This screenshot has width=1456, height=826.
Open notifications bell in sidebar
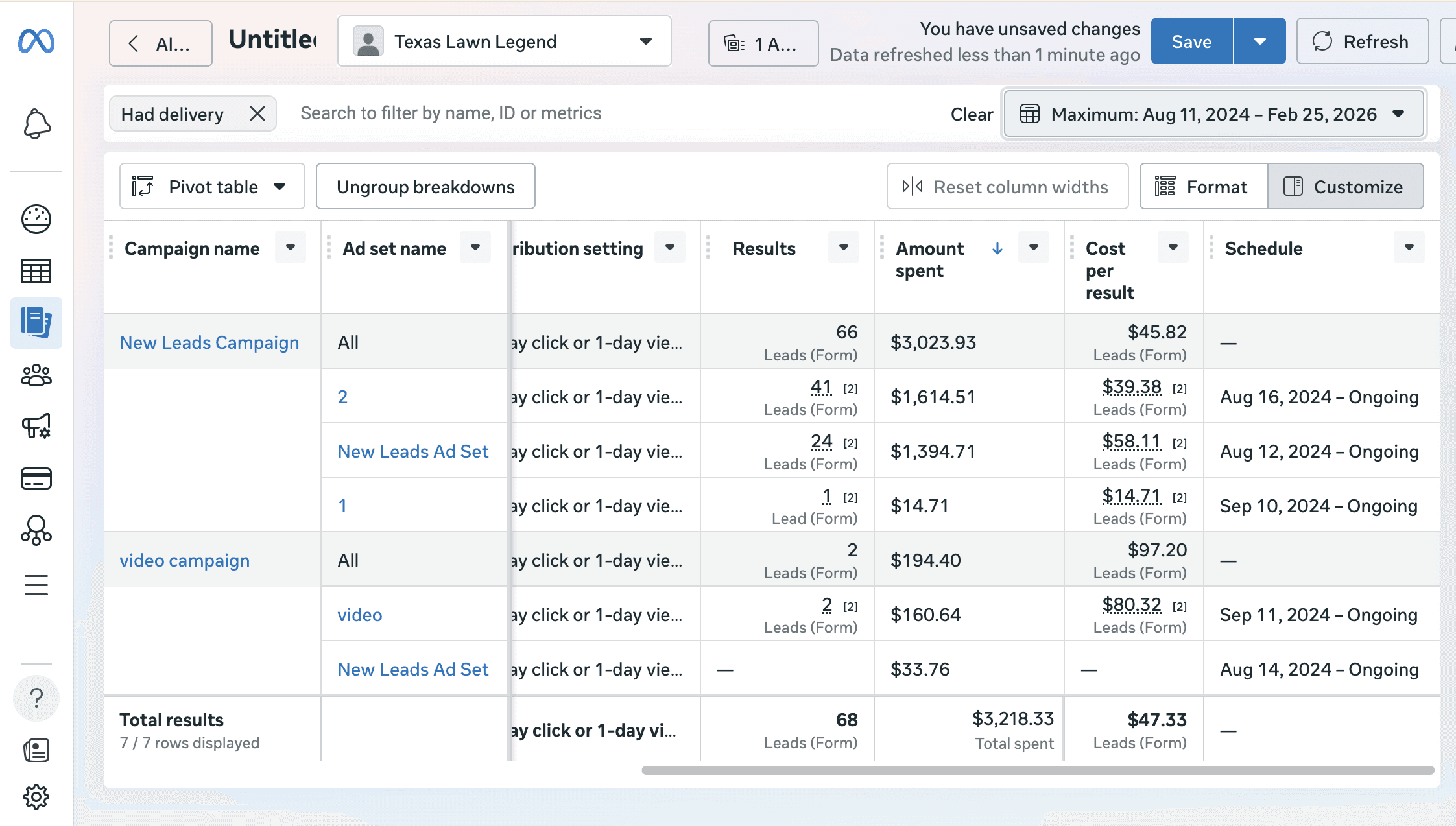pyautogui.click(x=36, y=124)
